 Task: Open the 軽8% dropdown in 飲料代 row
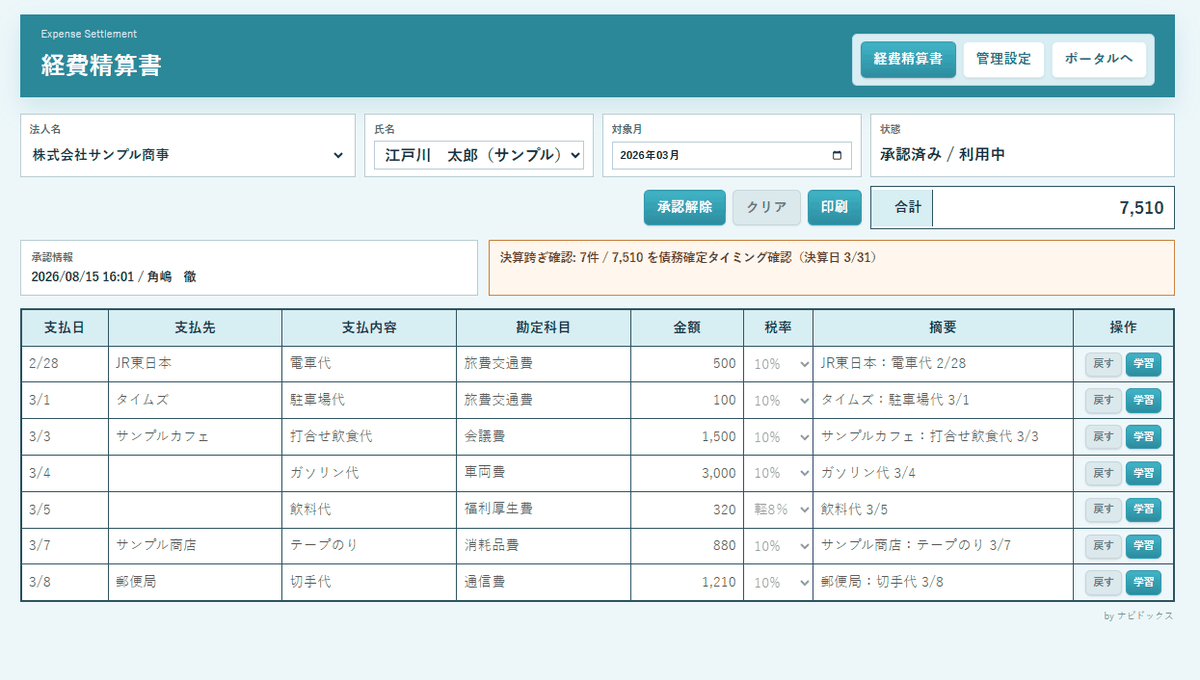point(778,509)
